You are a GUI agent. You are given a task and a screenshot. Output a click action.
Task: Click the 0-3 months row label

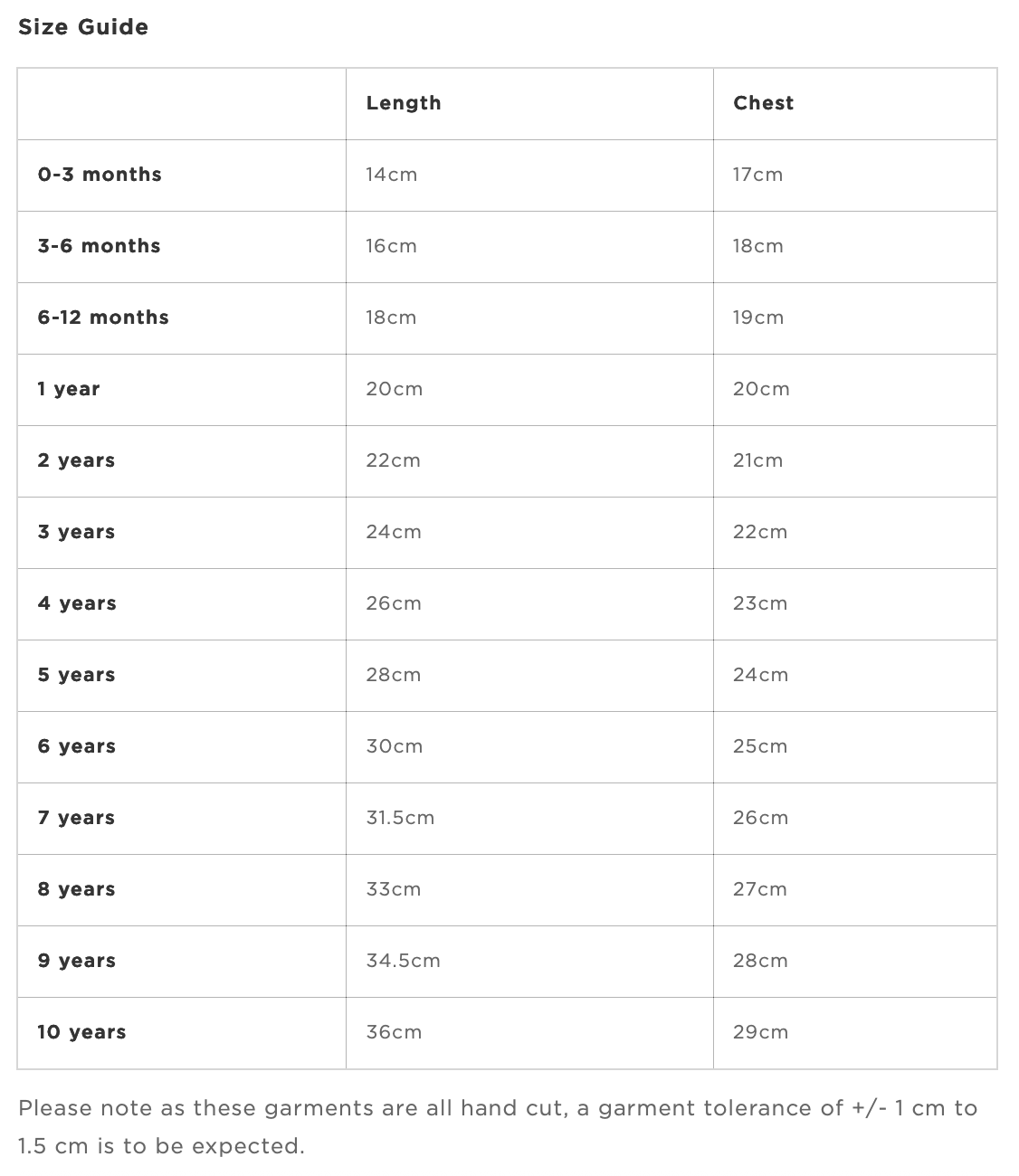(100, 175)
